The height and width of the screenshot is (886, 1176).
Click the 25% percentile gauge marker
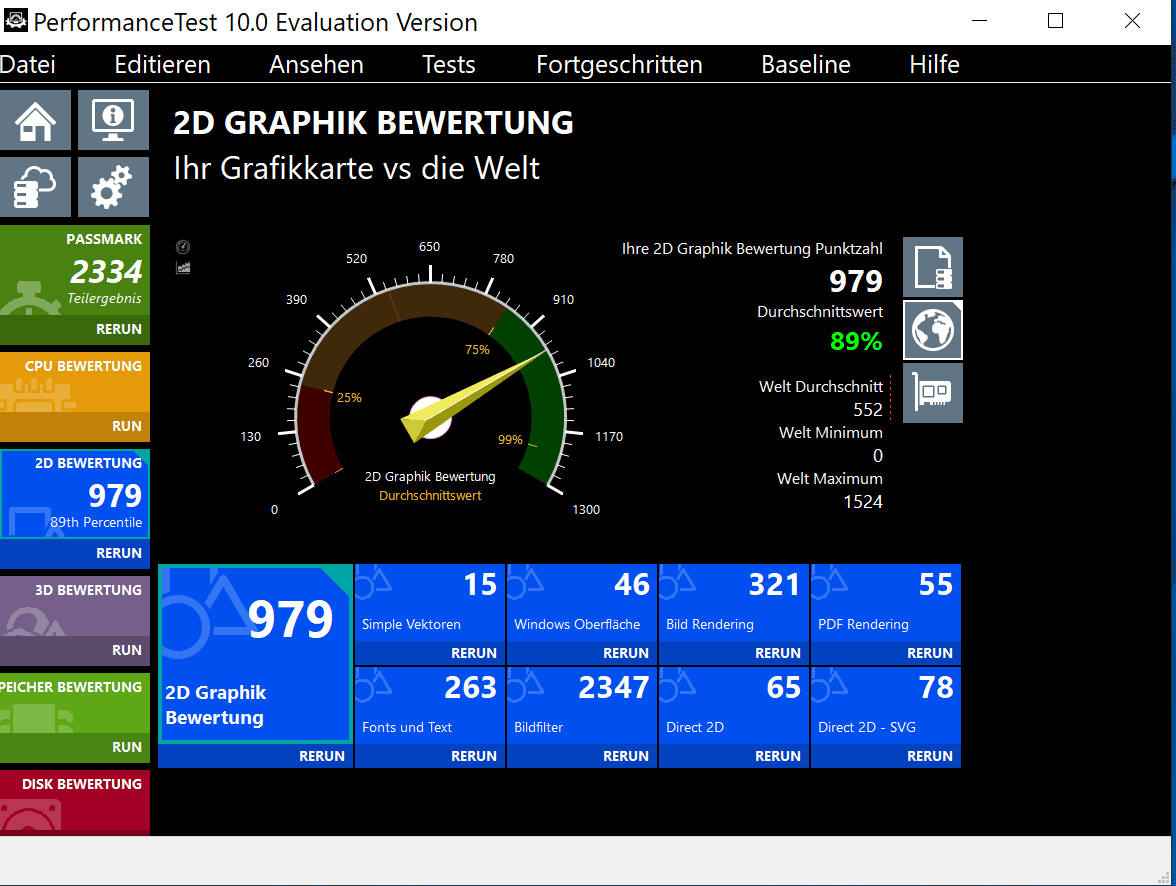(x=349, y=398)
